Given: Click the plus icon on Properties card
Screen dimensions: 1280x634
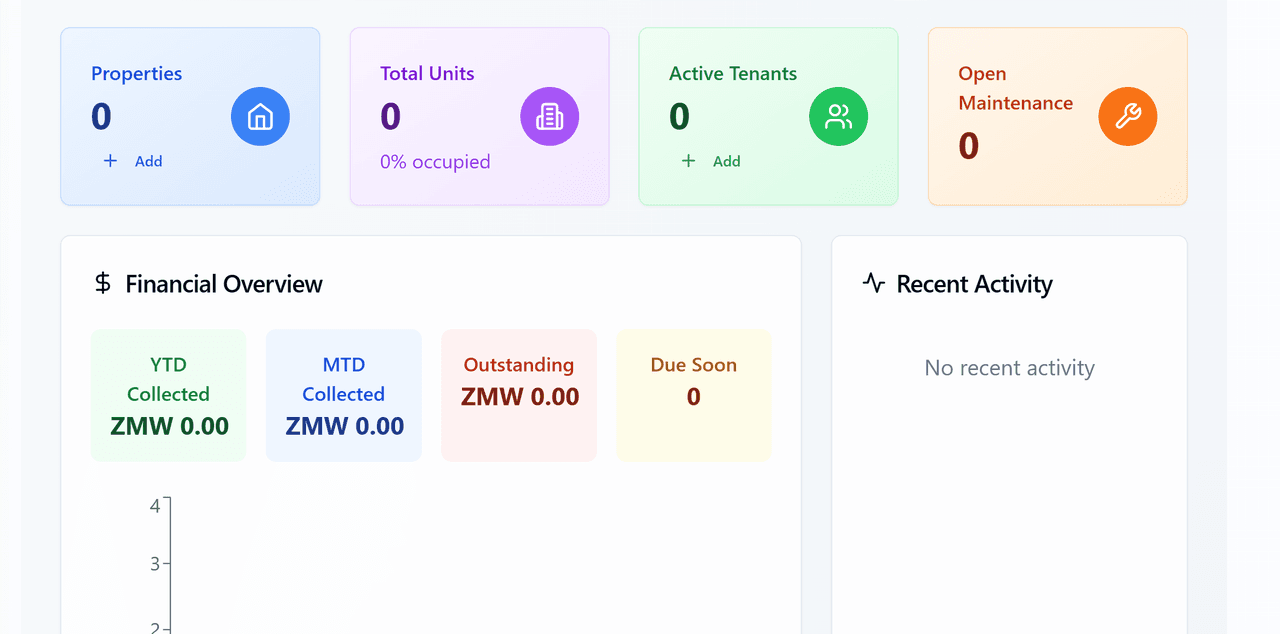Looking at the screenshot, I should click(x=110, y=161).
